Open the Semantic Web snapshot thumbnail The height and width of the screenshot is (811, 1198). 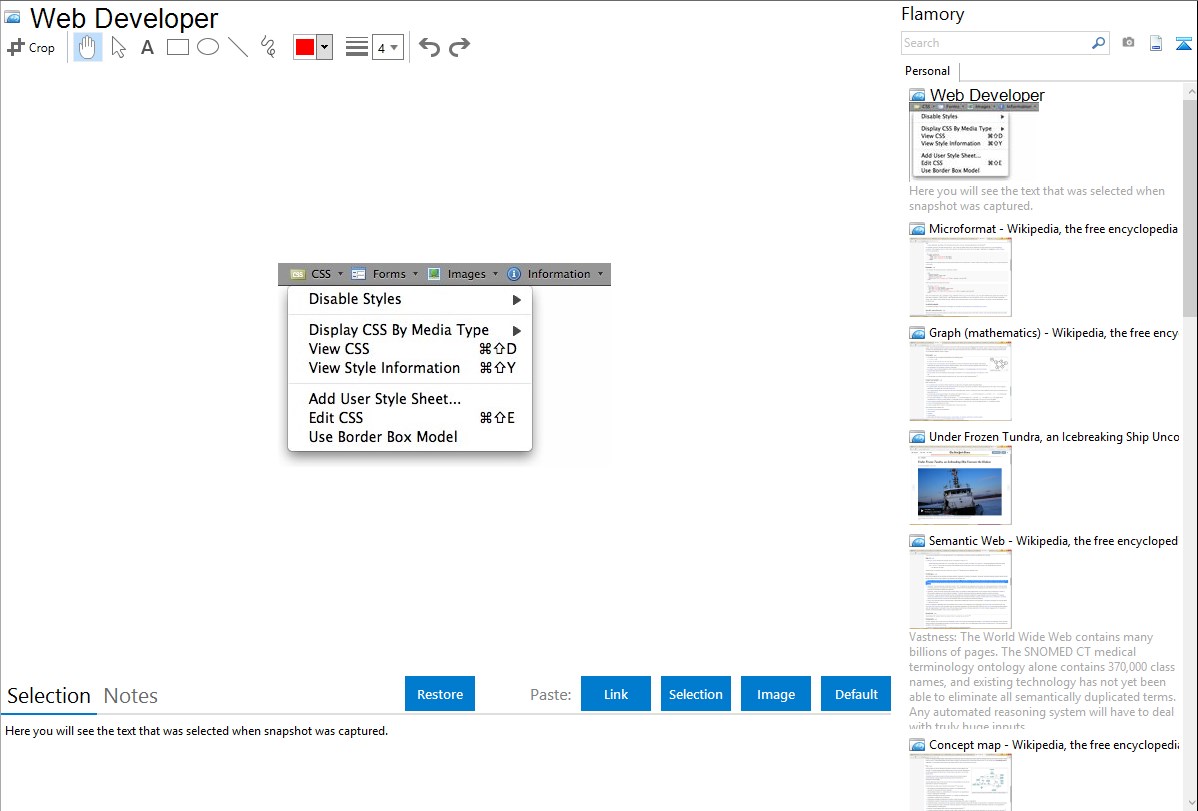960,589
